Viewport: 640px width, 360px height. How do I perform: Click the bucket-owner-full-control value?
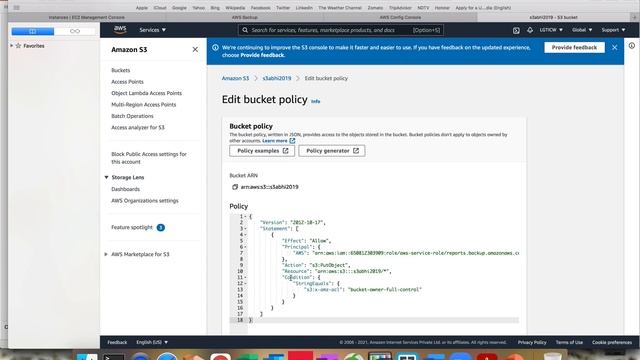(384, 289)
